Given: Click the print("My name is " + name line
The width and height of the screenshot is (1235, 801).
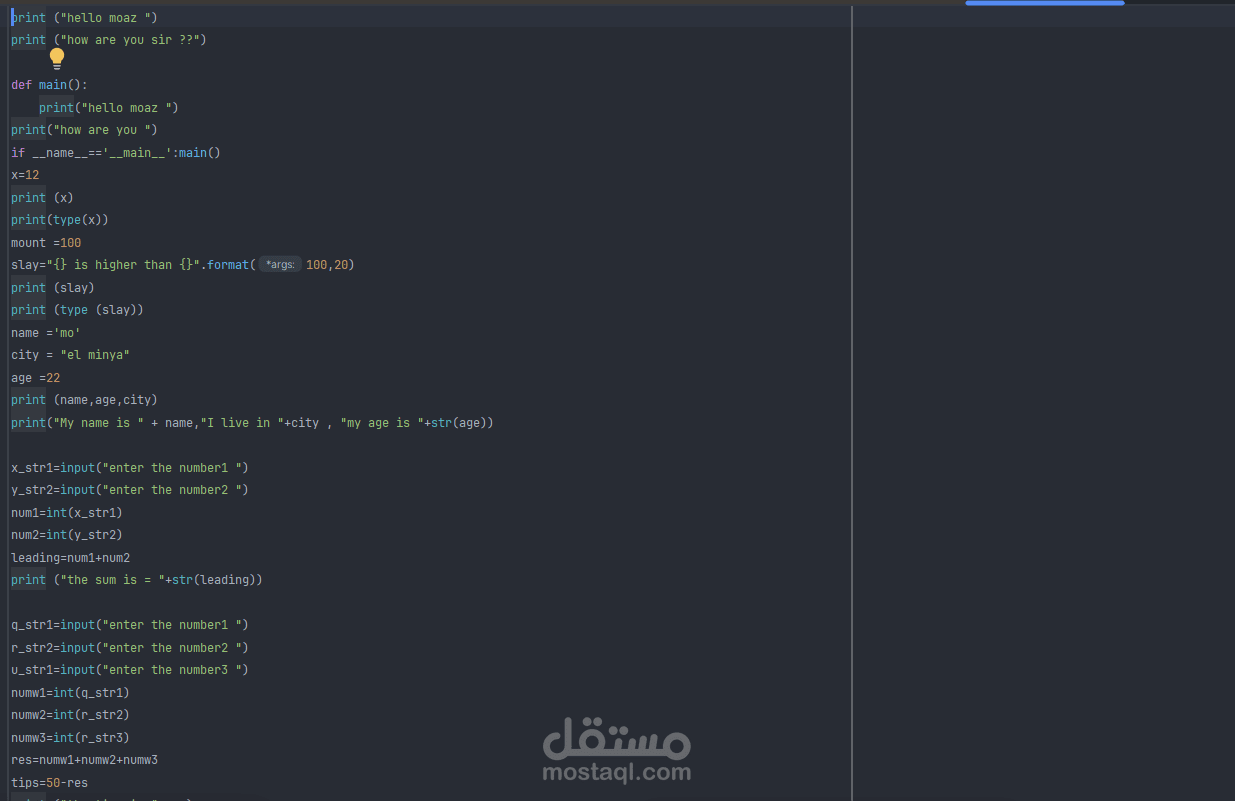Looking at the screenshot, I should pyautogui.click(x=253, y=423).
